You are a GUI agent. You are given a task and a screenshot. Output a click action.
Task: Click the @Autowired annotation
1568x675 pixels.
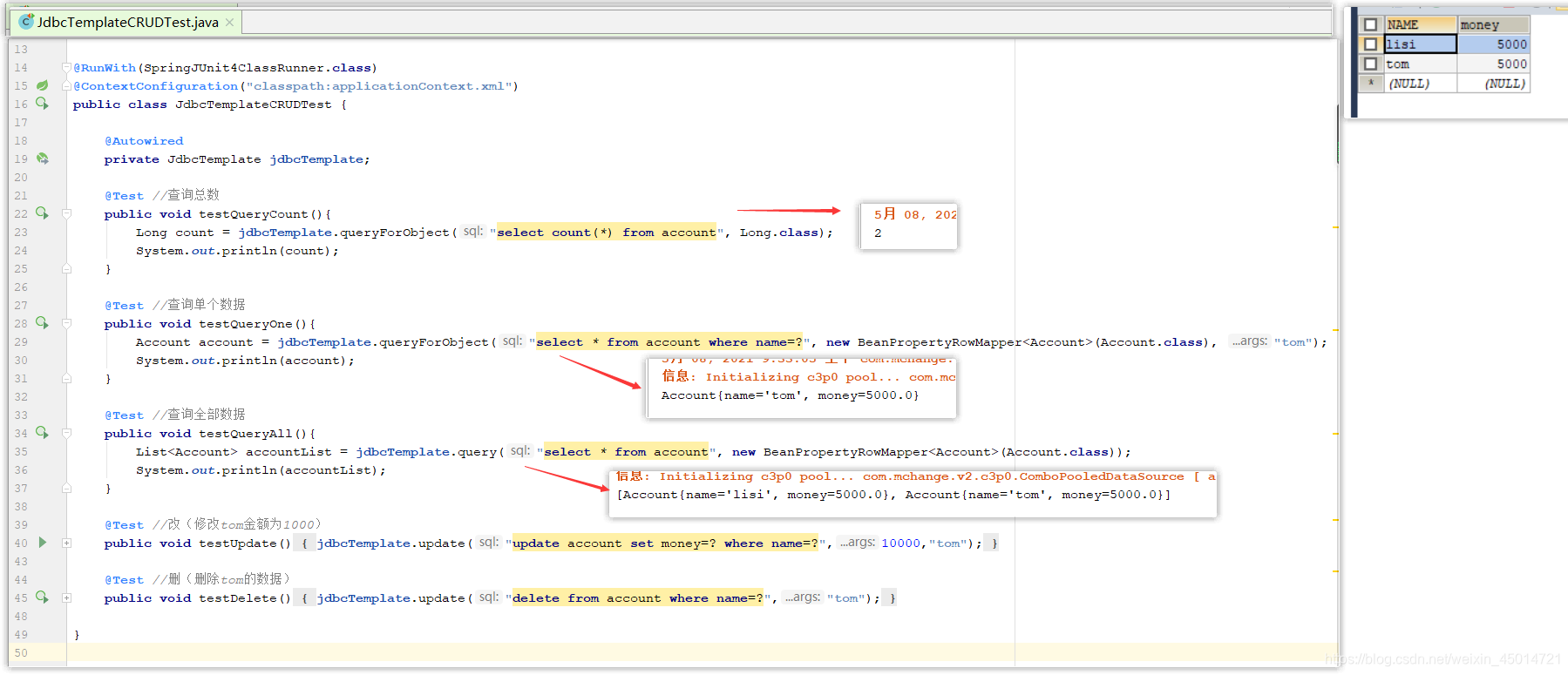(144, 140)
